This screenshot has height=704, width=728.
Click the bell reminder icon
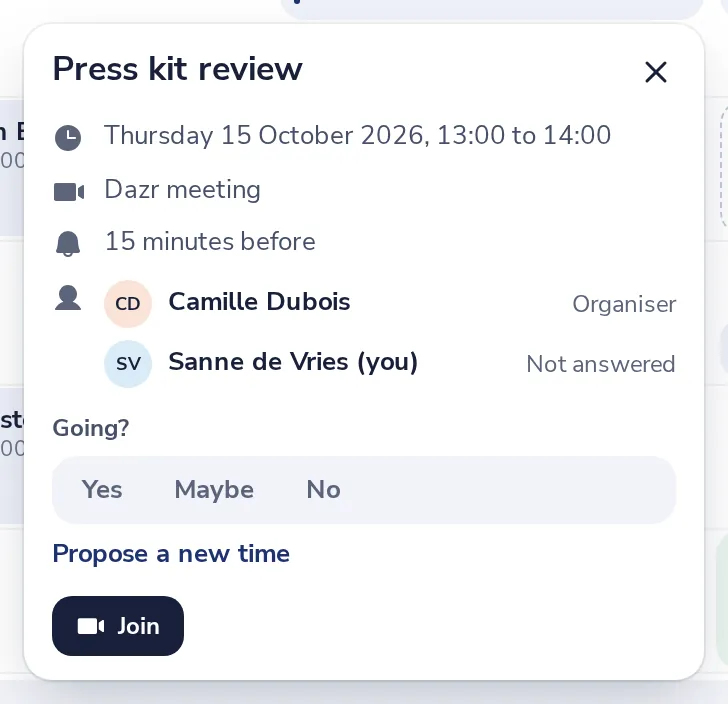click(x=68, y=243)
